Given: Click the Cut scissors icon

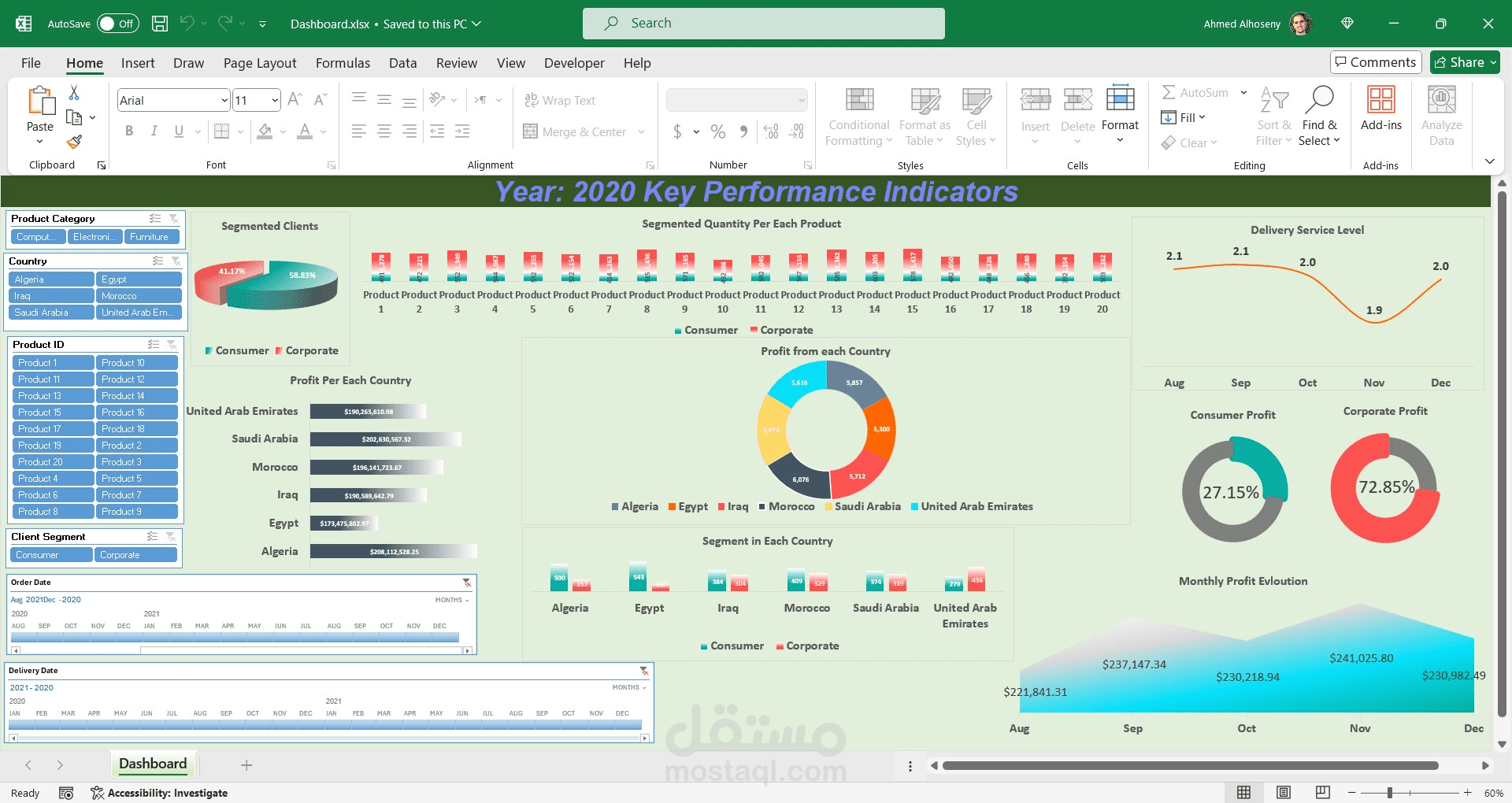Looking at the screenshot, I should (x=74, y=93).
